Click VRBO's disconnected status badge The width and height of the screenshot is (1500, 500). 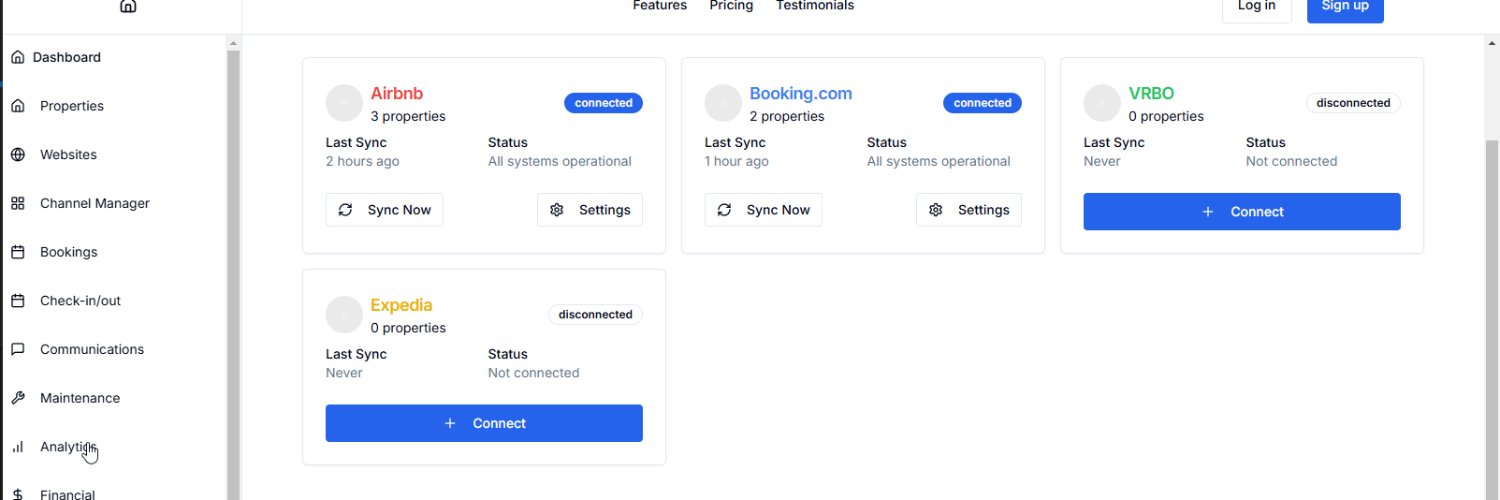coord(1353,103)
